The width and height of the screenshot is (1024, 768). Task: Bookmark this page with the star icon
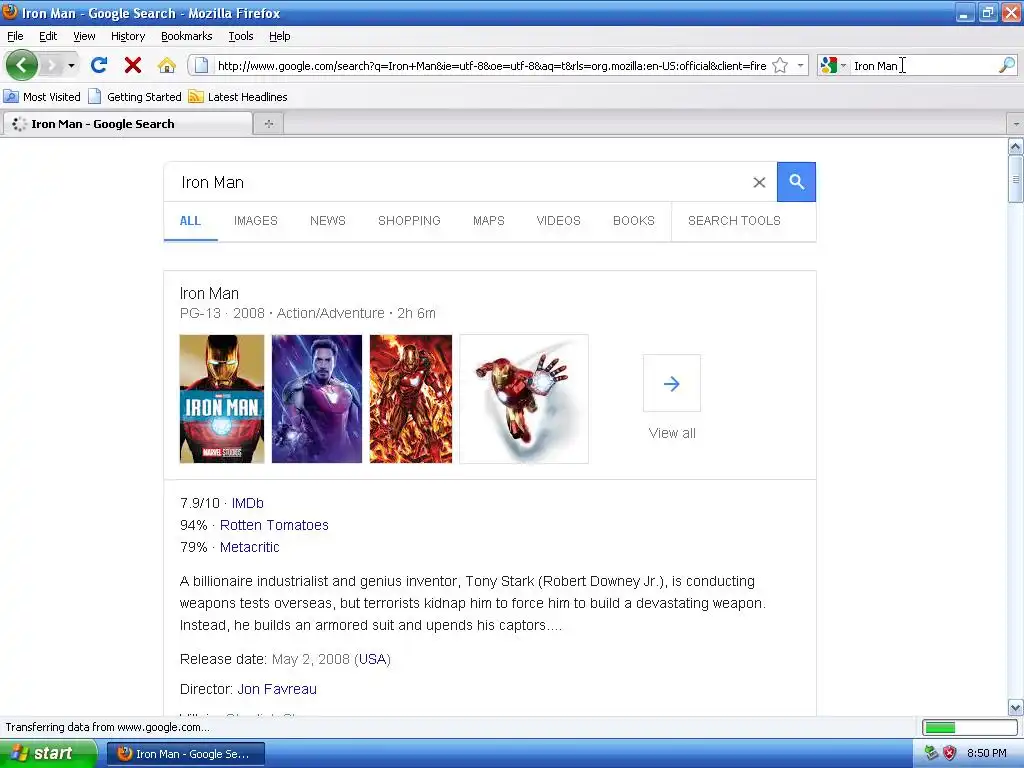(780, 65)
